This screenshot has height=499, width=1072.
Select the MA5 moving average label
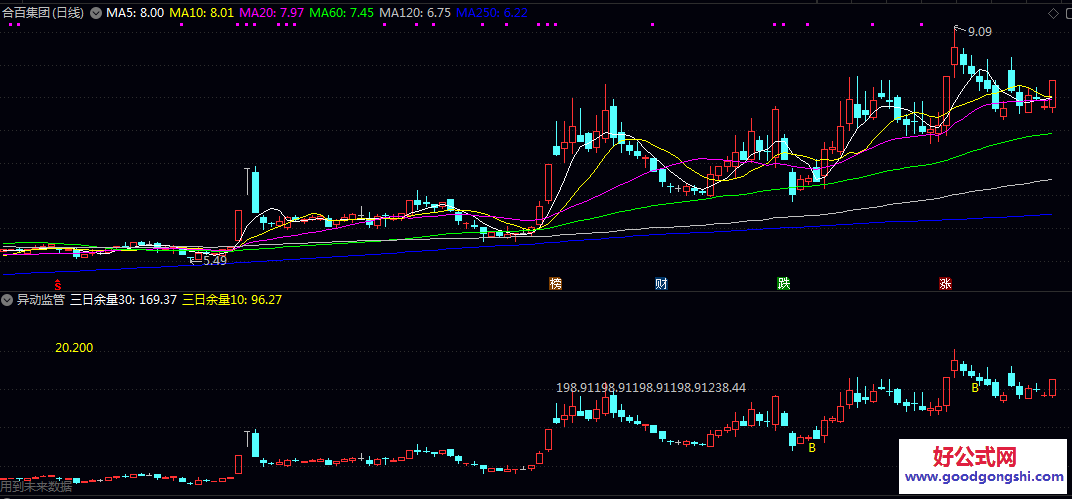pos(135,13)
